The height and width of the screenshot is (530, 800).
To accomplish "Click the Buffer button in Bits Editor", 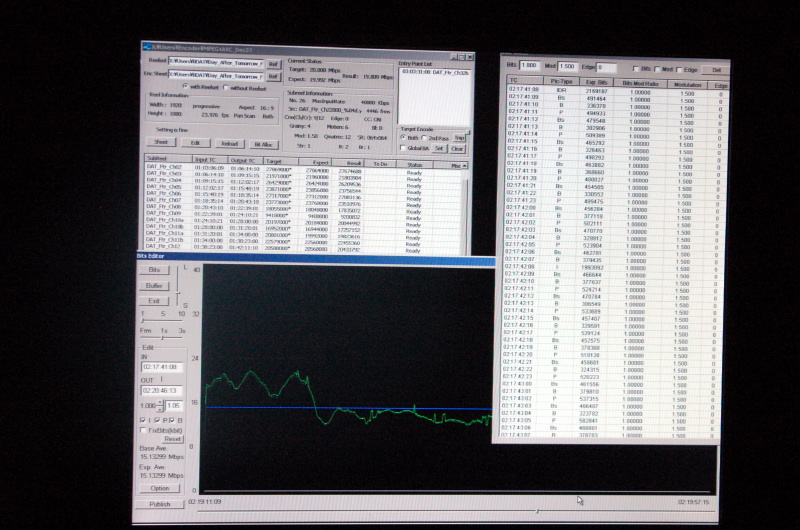I will (155, 285).
